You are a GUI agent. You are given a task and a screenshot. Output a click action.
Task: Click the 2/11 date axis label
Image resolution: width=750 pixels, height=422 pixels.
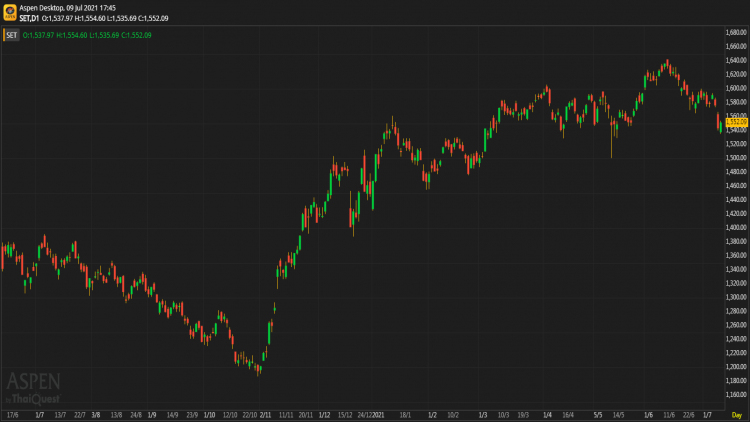(x=265, y=415)
